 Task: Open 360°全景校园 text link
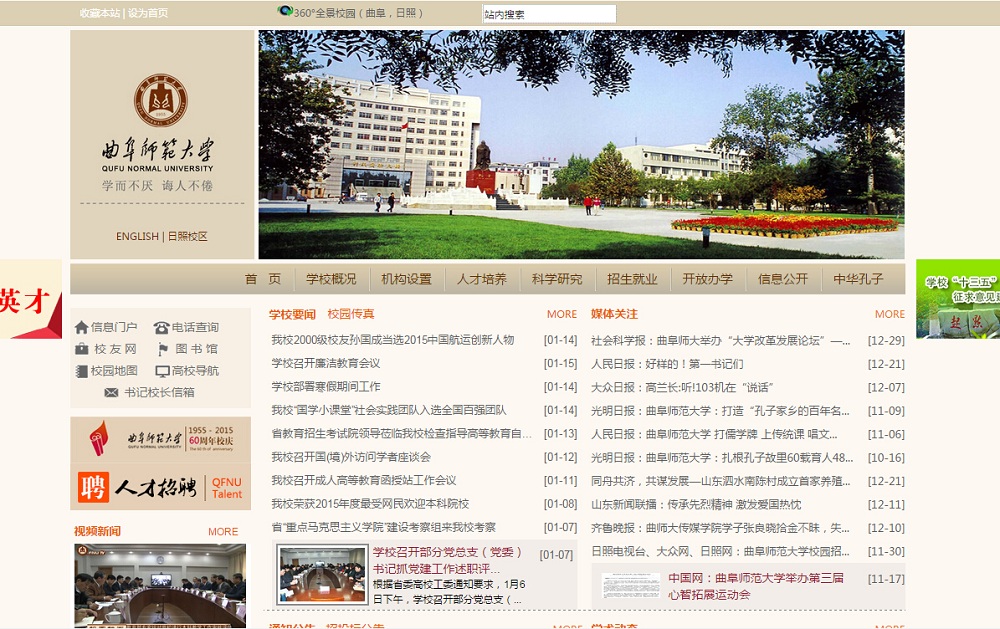[358, 13]
